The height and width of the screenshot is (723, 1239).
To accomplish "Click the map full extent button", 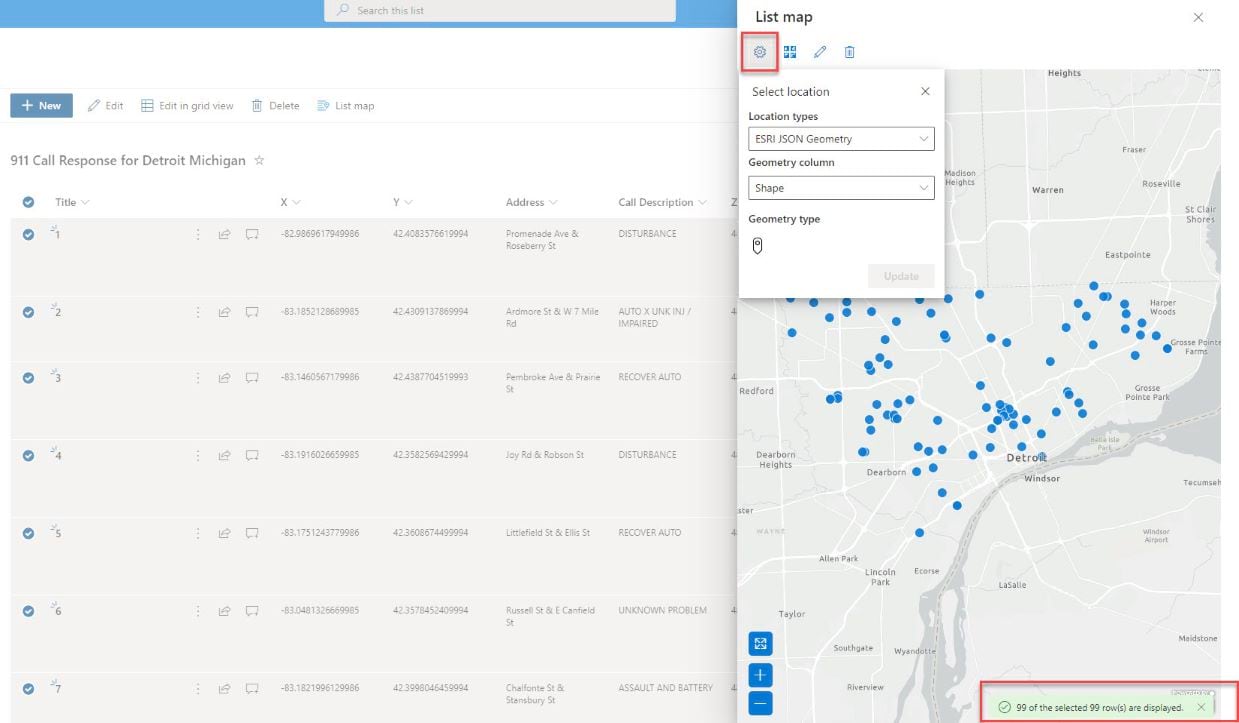I will pos(761,644).
